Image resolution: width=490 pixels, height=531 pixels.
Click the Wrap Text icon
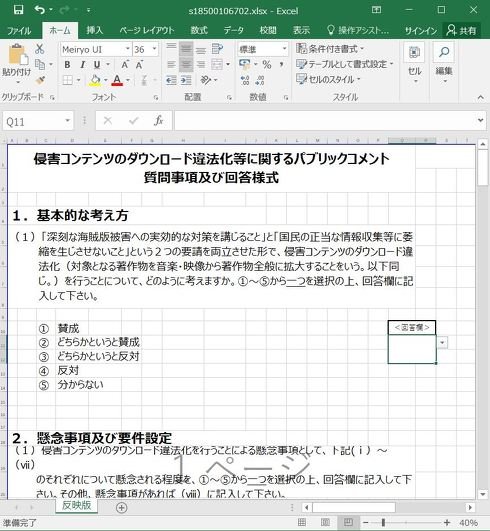pyautogui.click(x=217, y=49)
